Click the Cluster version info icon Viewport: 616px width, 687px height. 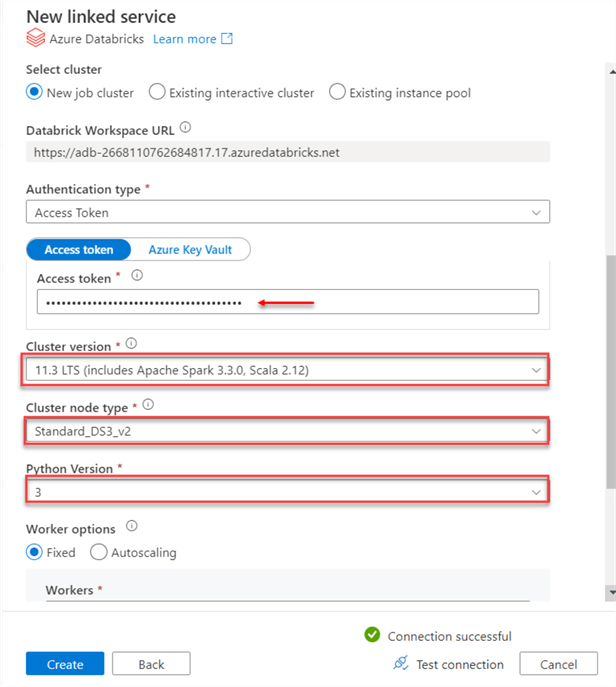[x=132, y=346]
